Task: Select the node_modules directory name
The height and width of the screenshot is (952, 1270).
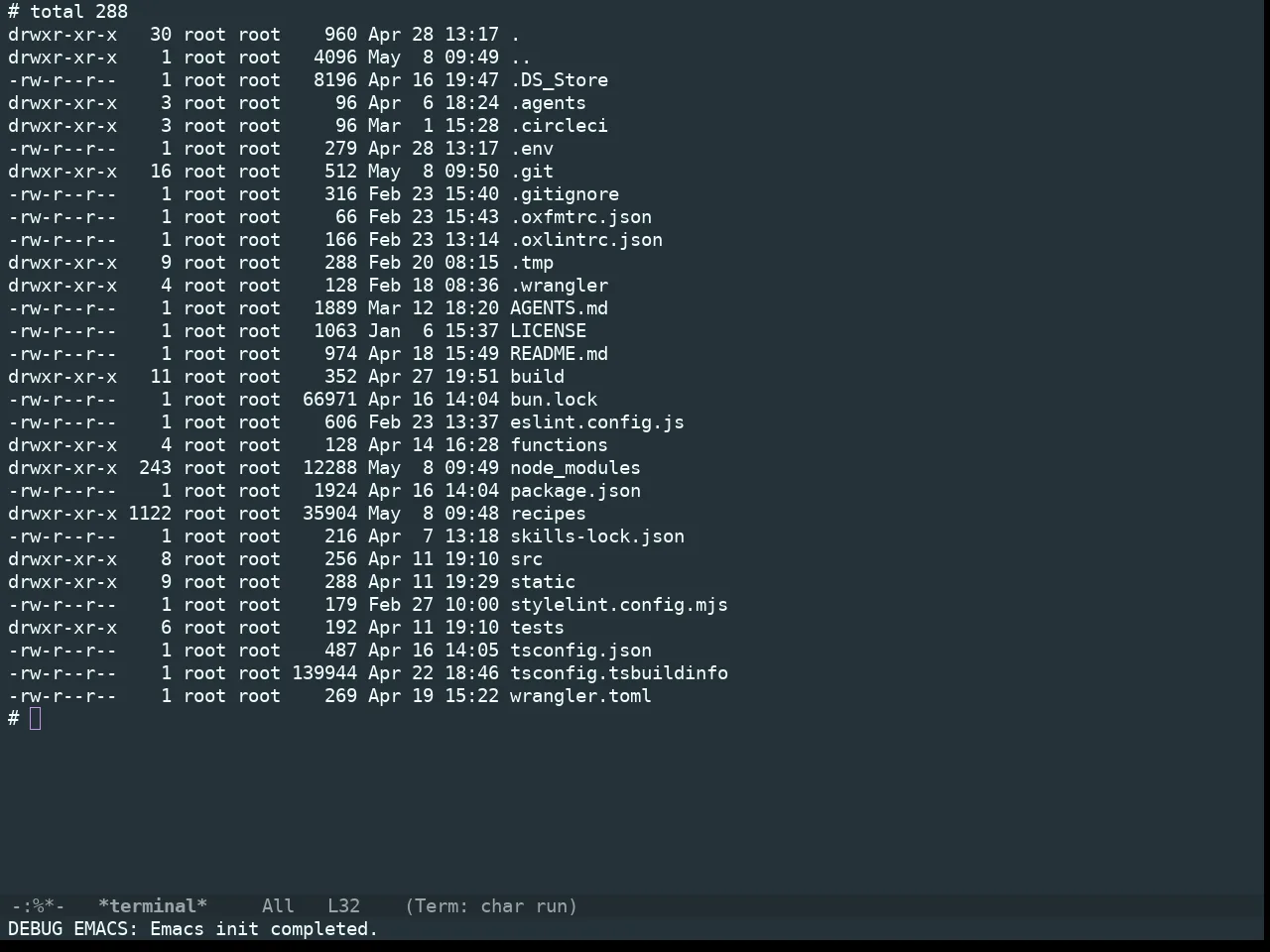Action: 575,468
